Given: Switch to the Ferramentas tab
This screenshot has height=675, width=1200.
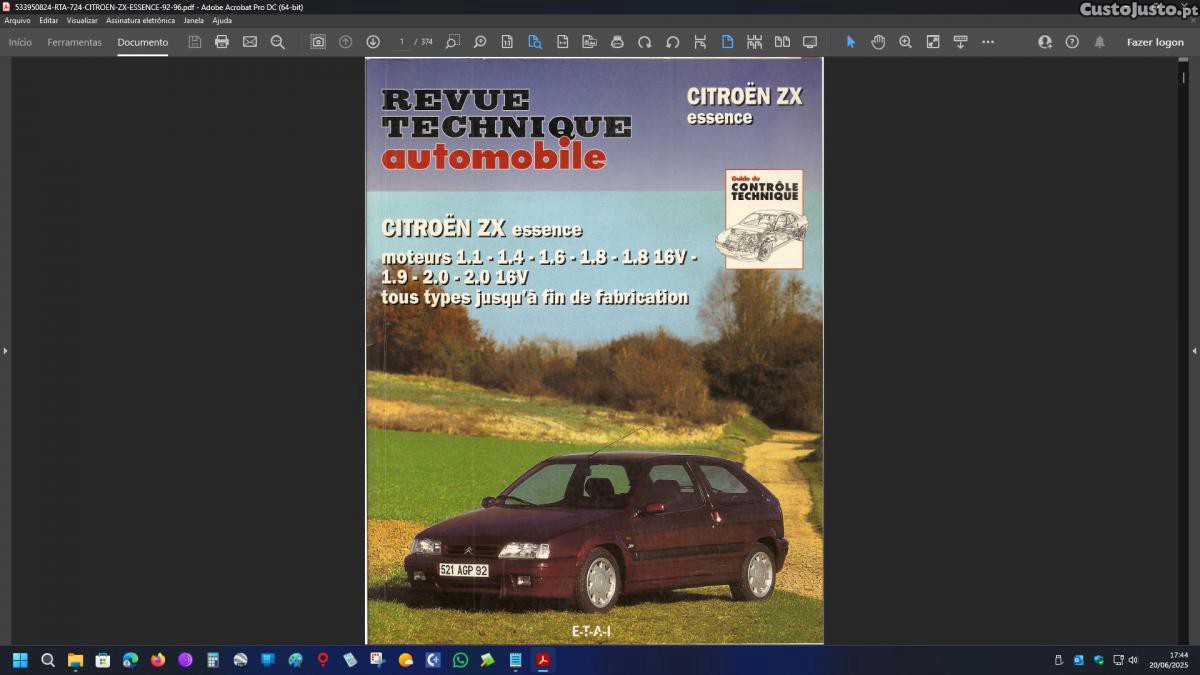Looking at the screenshot, I should [x=74, y=42].
